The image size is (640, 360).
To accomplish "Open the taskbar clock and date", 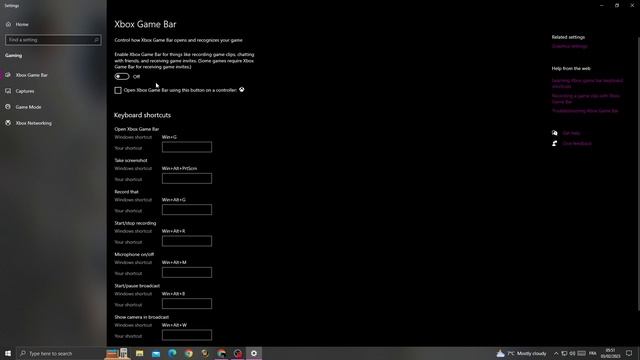I will 611,353.
